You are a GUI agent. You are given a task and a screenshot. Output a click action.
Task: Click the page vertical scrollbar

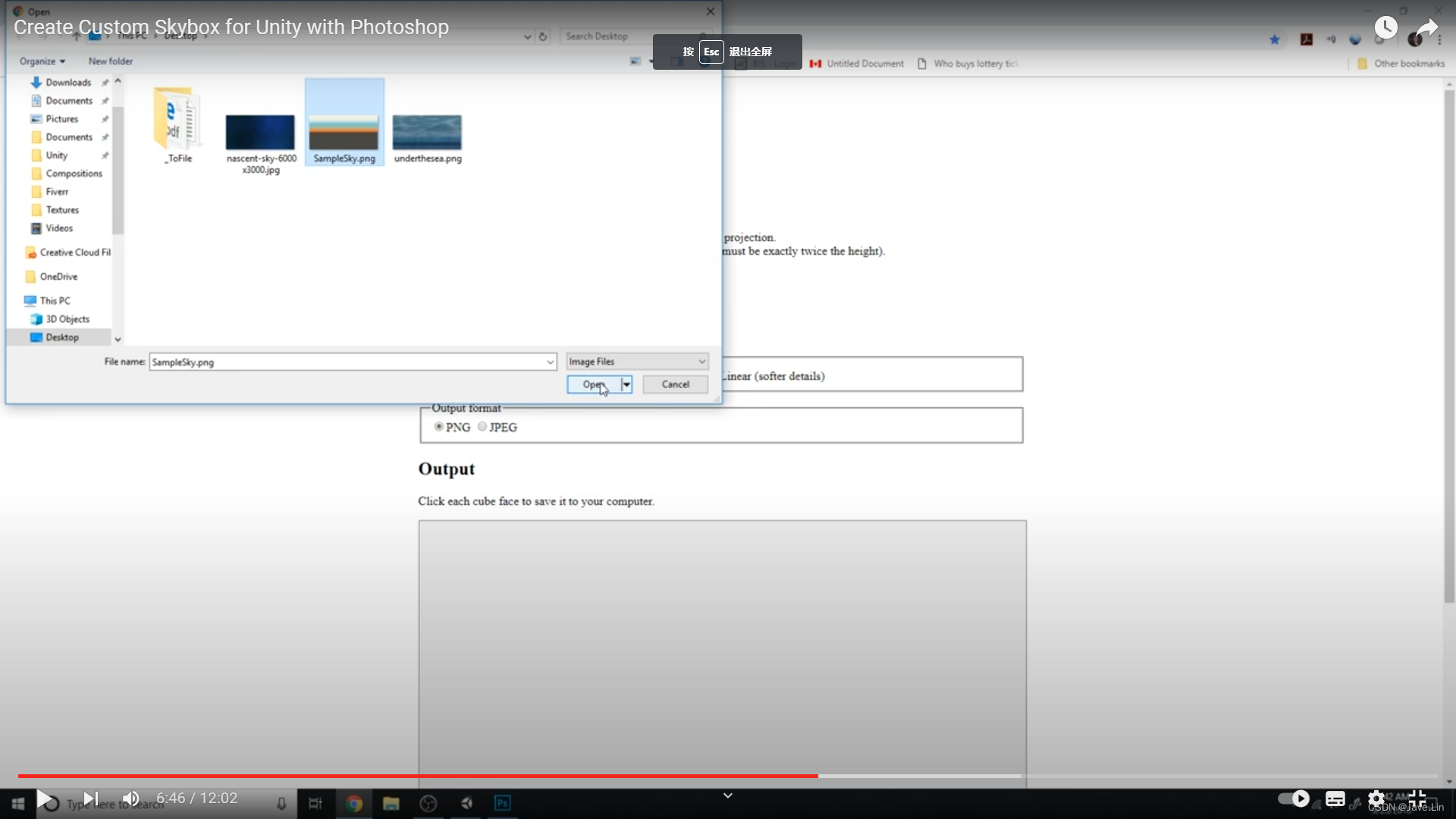click(x=1449, y=346)
